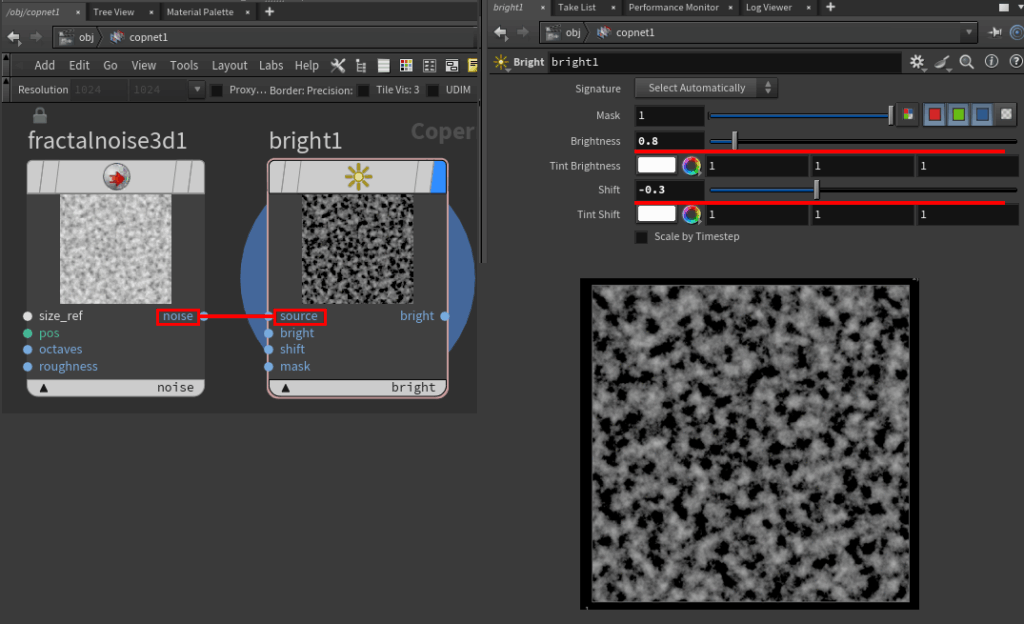Click the Brightness value input field
This screenshot has width=1024, height=624.
[669, 141]
